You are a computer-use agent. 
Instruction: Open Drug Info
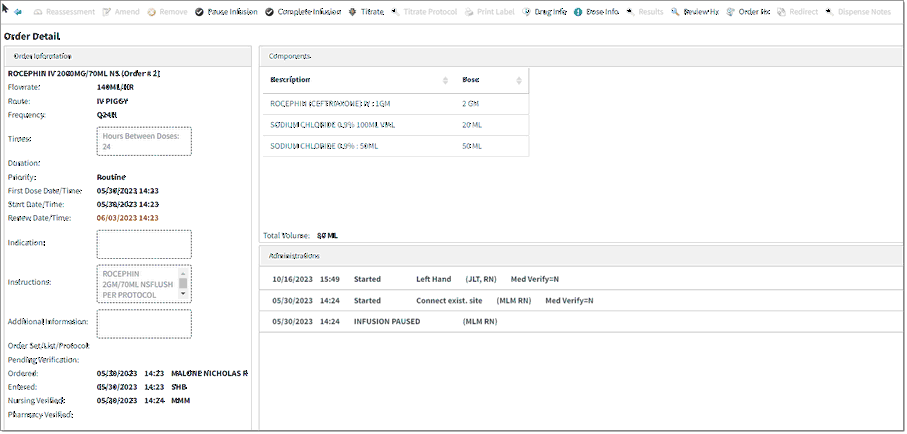pos(545,12)
